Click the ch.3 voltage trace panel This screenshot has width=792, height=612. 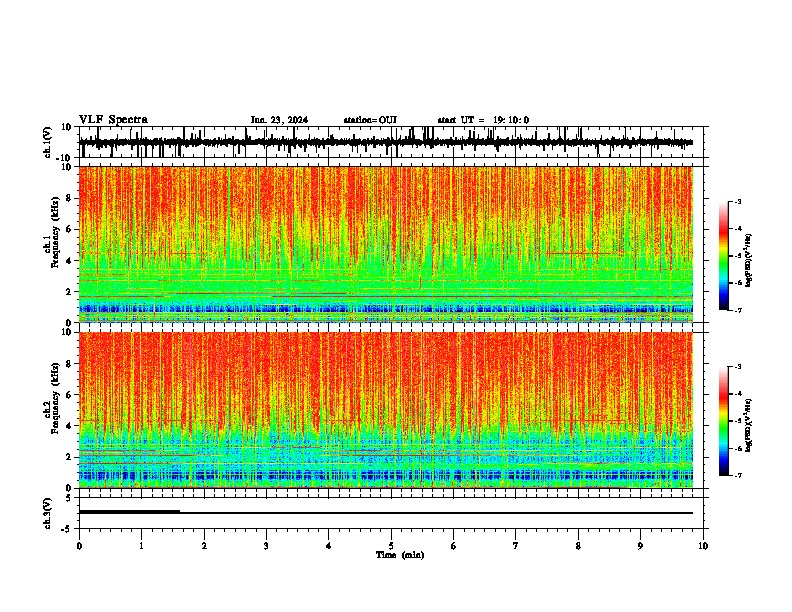point(391,513)
